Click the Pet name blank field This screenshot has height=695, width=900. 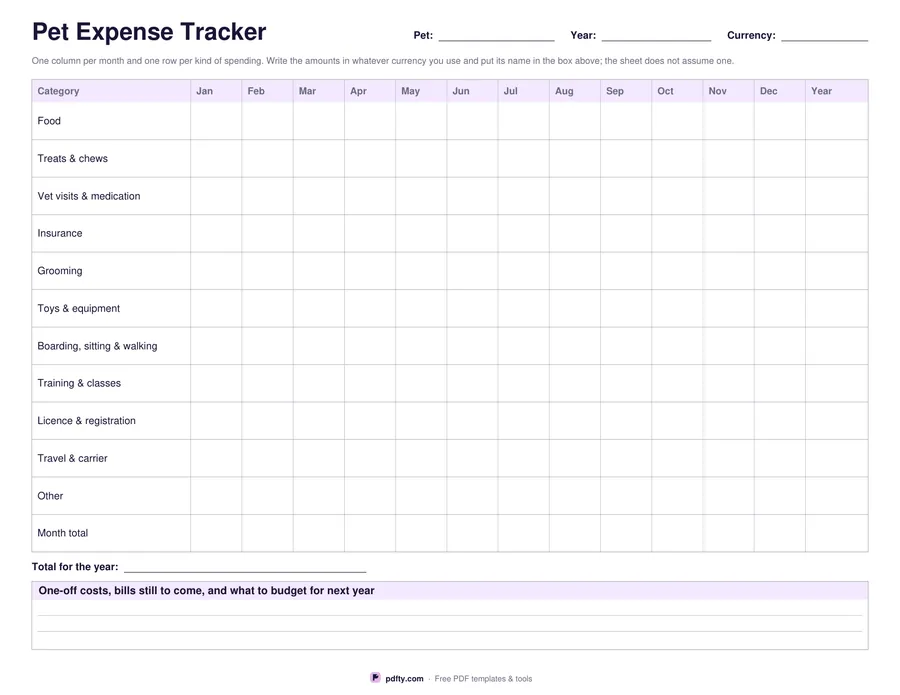pos(496,35)
